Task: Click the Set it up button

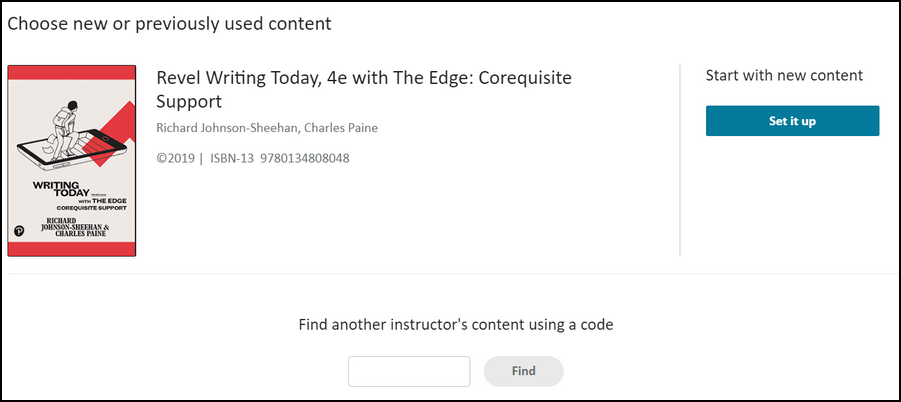Action: (792, 121)
